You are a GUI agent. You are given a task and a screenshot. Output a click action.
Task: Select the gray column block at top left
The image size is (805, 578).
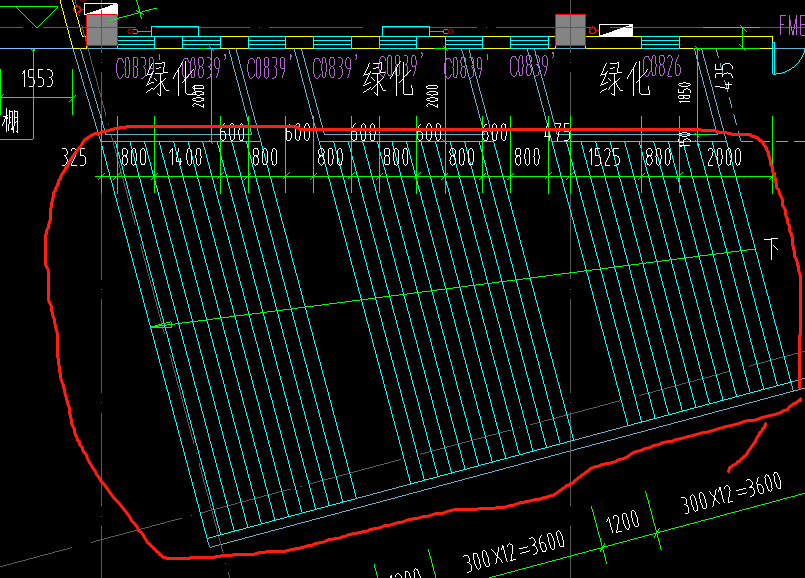(x=101, y=30)
